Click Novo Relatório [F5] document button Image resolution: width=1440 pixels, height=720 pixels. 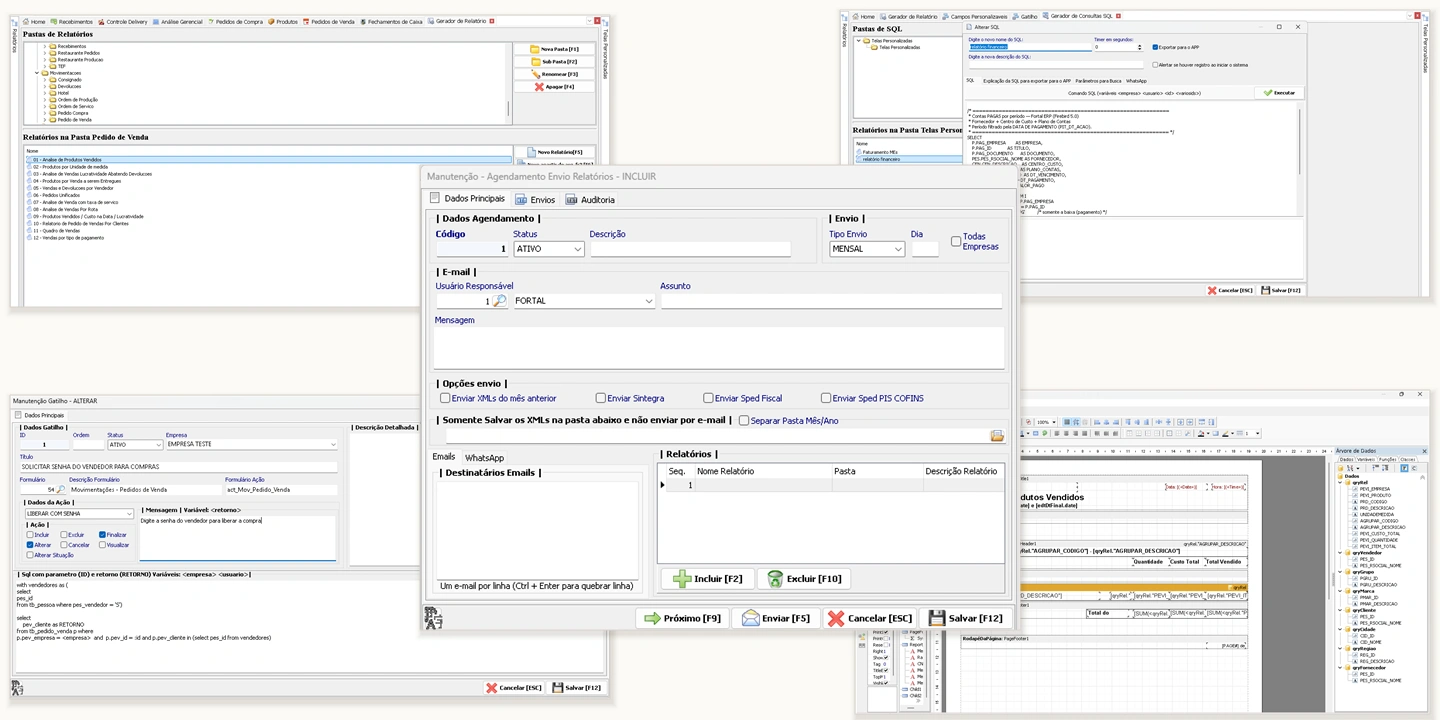click(x=554, y=152)
